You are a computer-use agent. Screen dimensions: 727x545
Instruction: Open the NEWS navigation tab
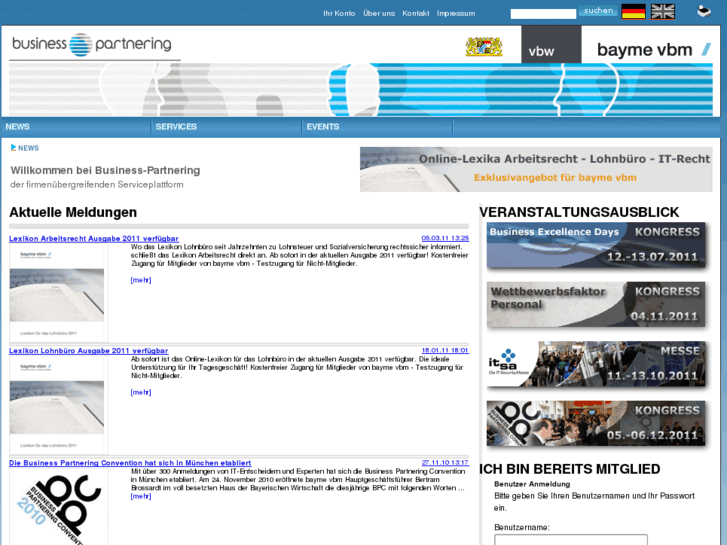(17, 127)
